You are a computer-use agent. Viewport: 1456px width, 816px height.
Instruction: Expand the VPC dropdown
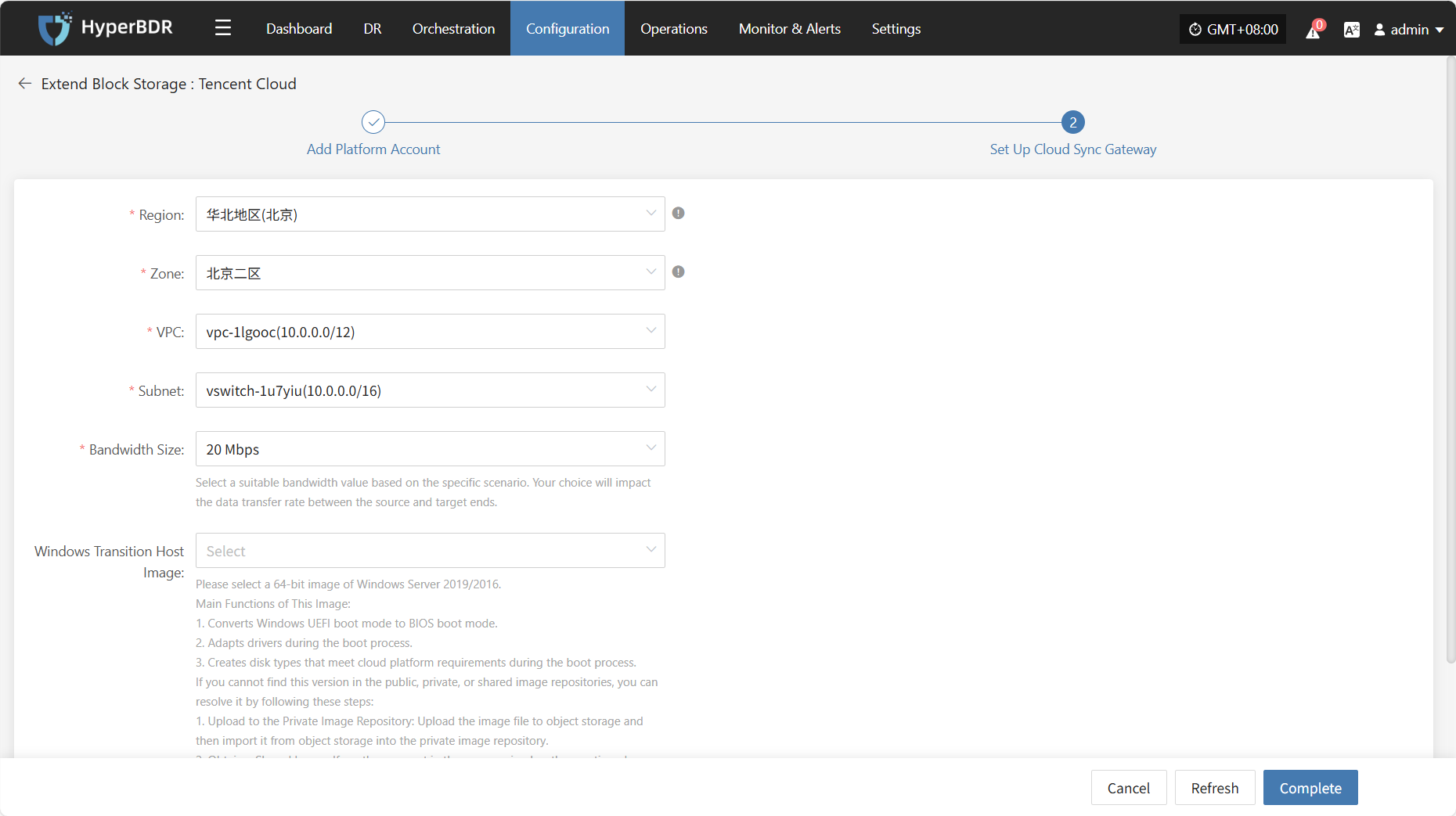[431, 331]
